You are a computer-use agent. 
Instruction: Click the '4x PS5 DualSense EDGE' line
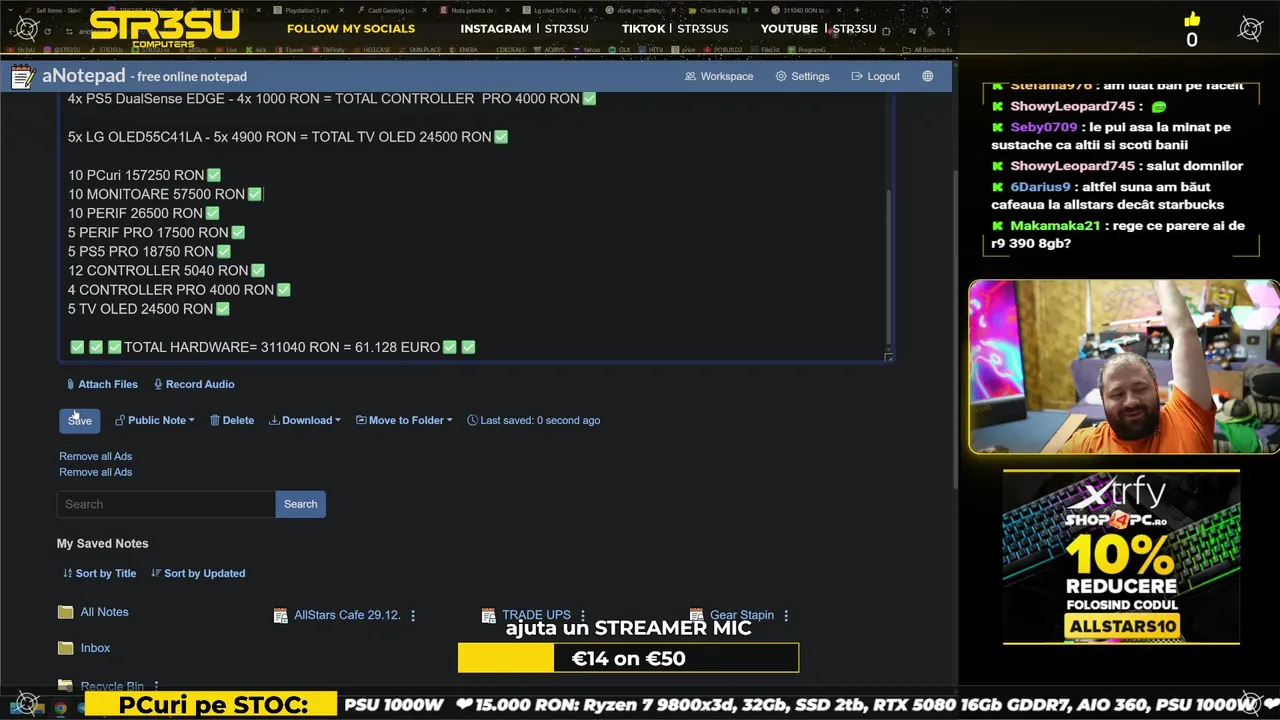point(332,99)
